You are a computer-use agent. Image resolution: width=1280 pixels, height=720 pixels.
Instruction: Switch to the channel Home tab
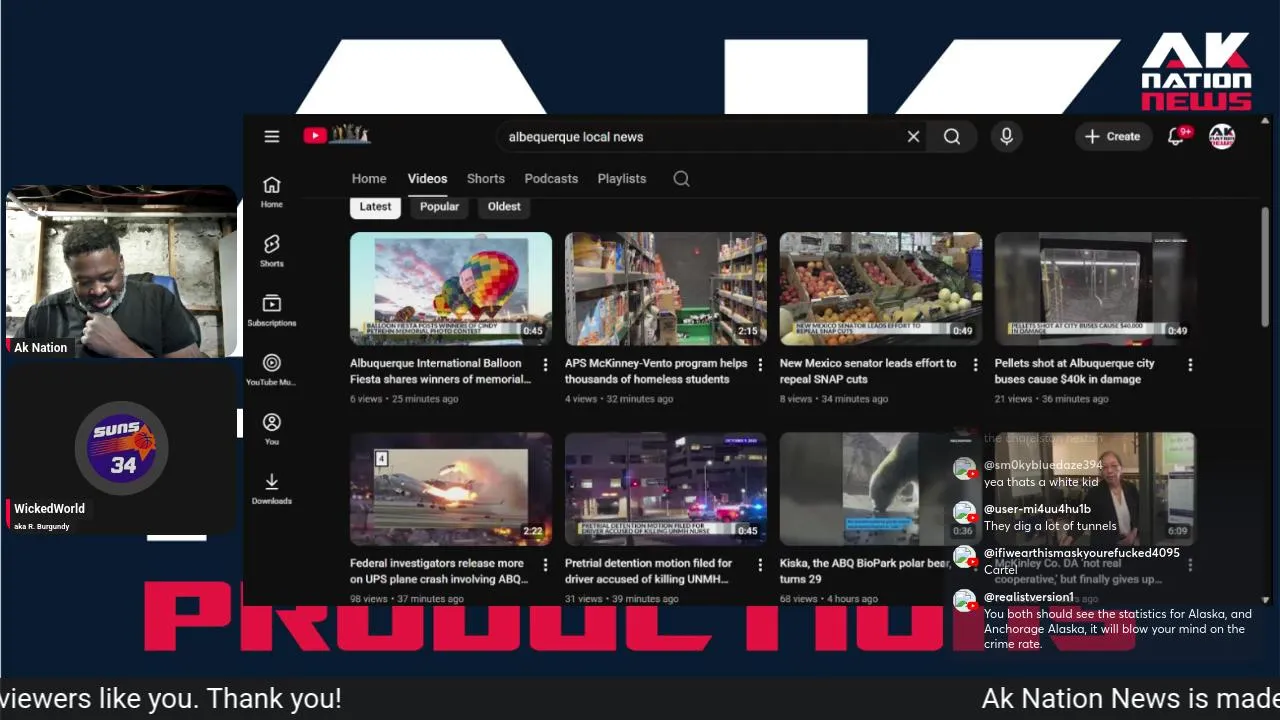point(369,178)
